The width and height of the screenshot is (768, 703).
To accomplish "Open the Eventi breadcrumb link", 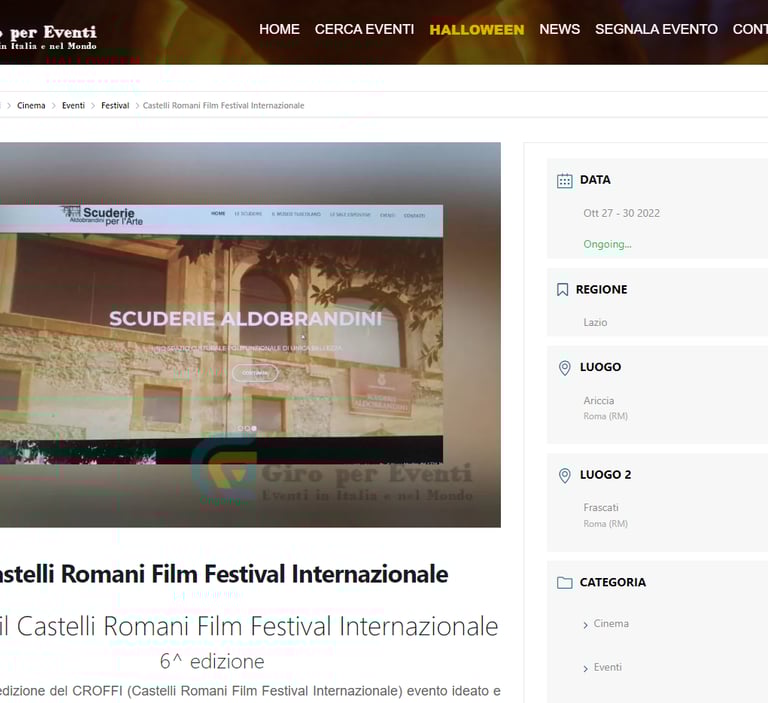I will point(73,105).
